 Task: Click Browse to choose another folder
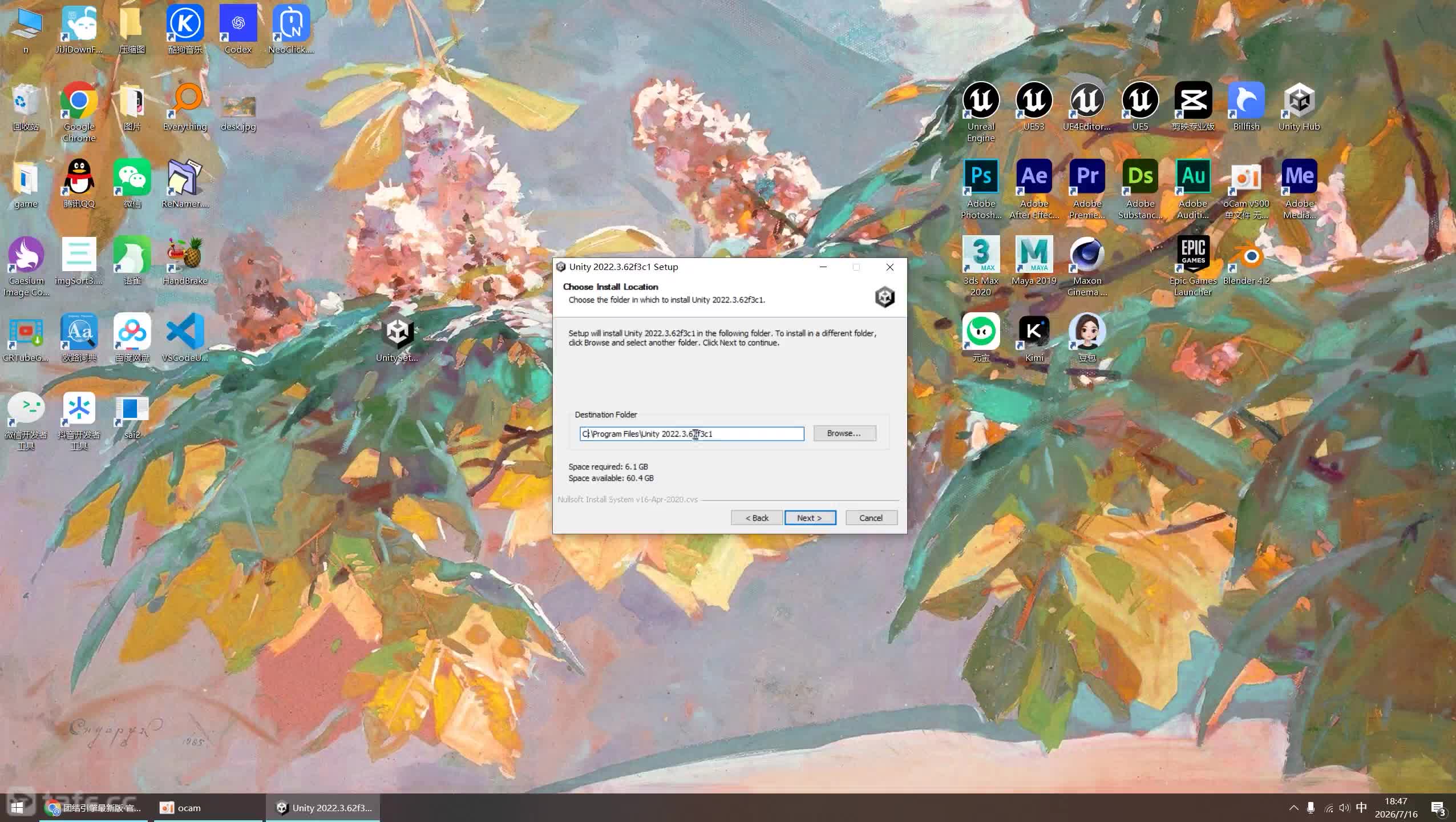[844, 433]
